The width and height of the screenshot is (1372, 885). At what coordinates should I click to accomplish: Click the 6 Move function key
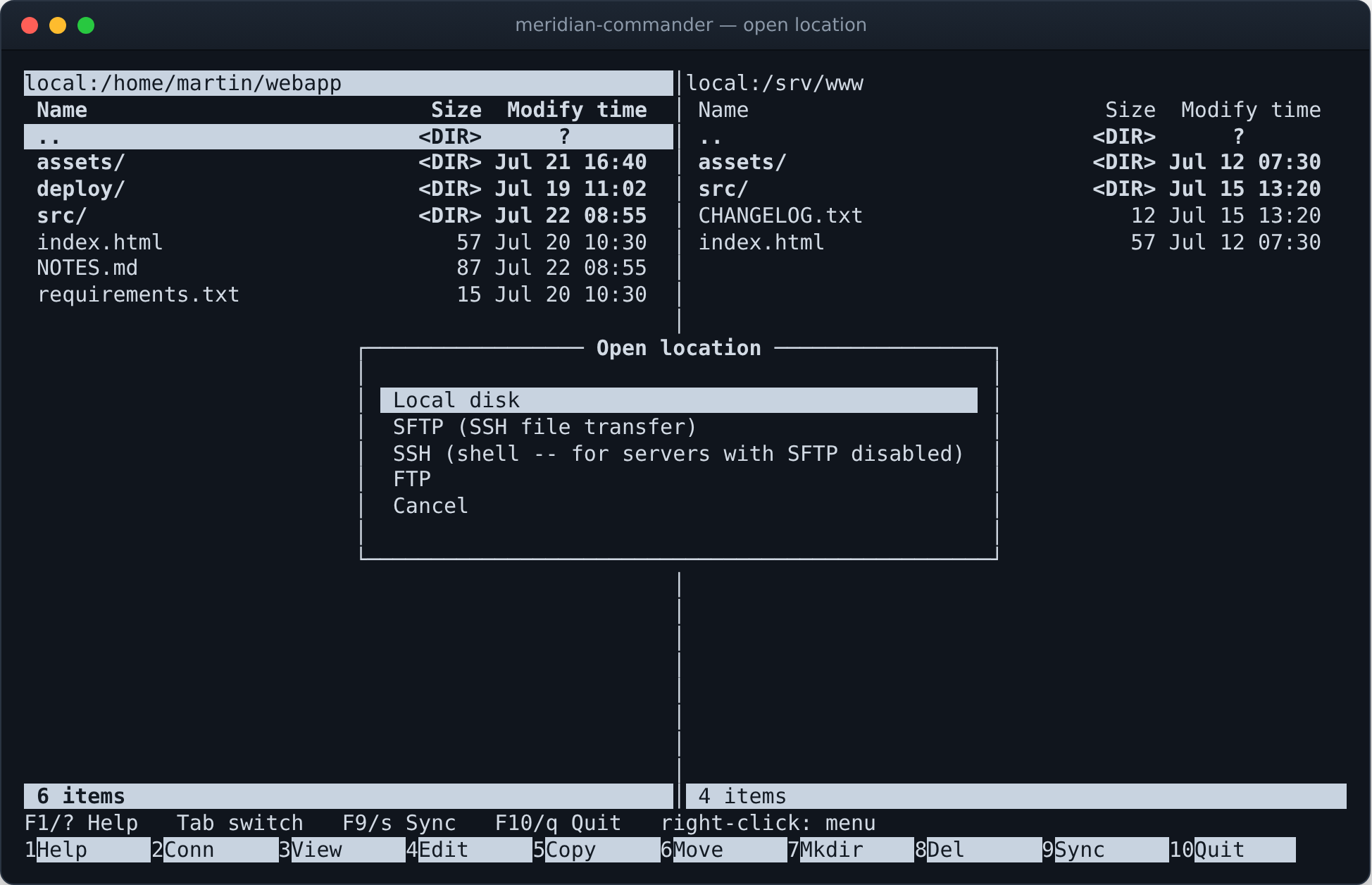click(x=724, y=850)
